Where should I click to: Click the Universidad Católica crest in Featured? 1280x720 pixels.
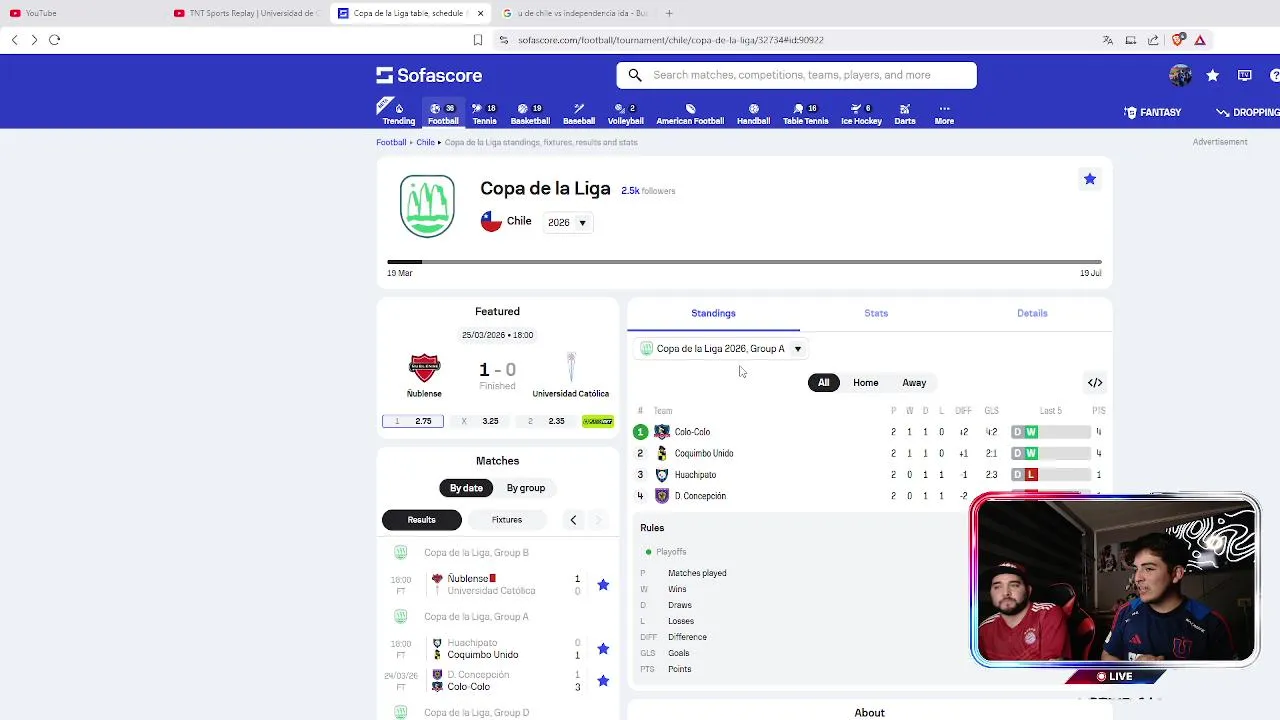point(571,367)
